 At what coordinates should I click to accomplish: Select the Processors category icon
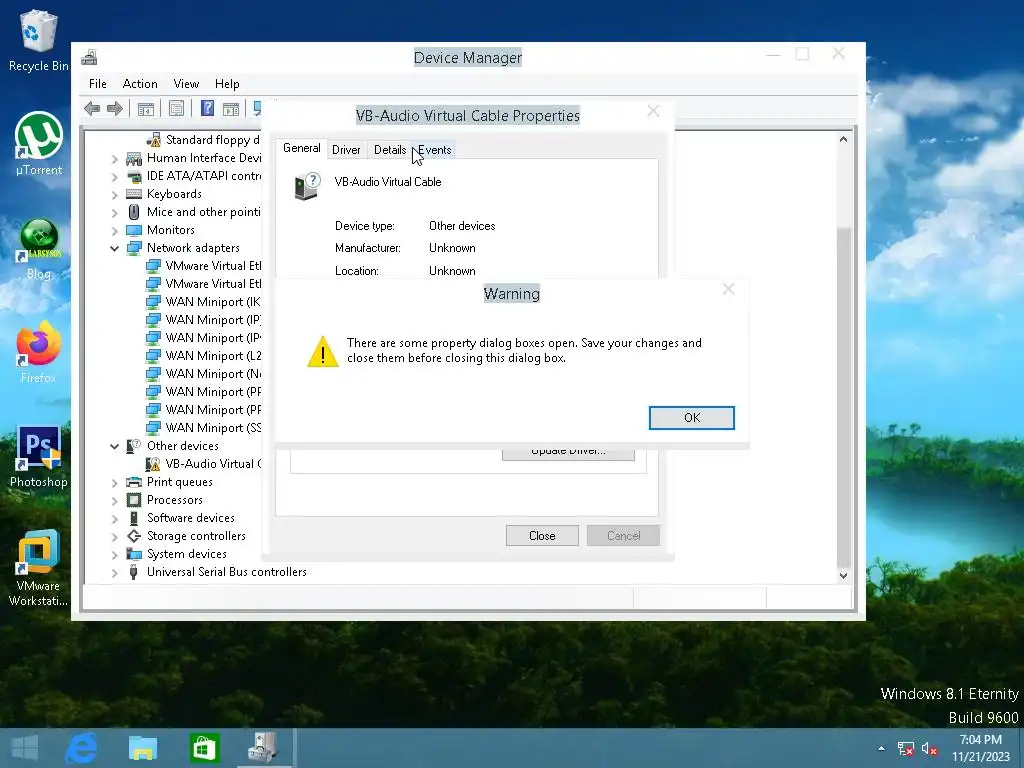point(134,500)
